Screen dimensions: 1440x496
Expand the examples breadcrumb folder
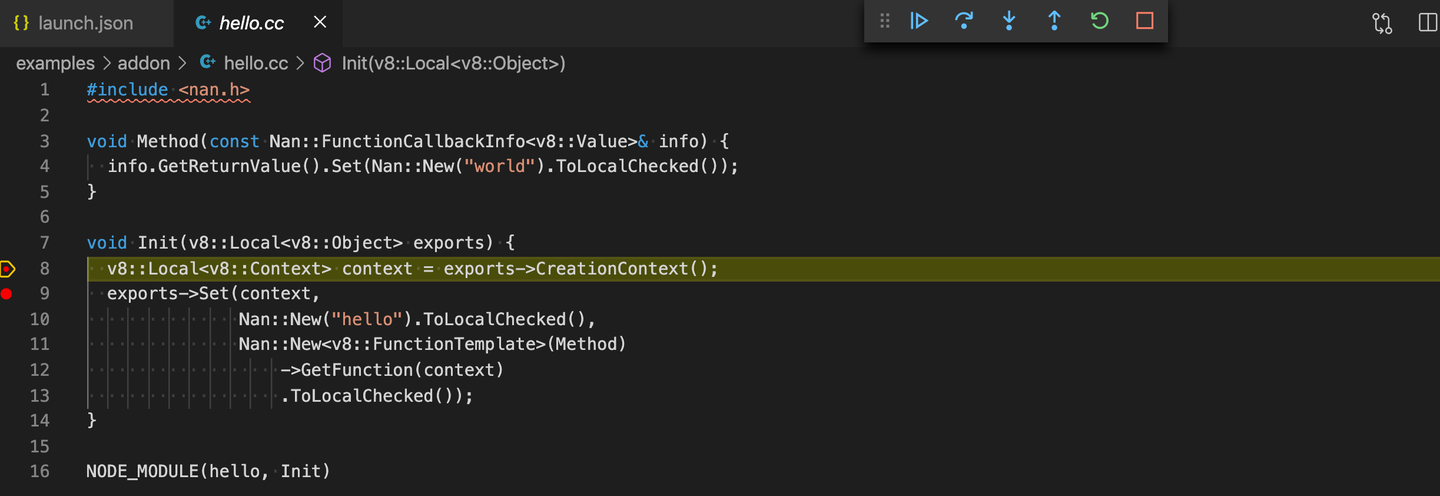(x=55, y=63)
